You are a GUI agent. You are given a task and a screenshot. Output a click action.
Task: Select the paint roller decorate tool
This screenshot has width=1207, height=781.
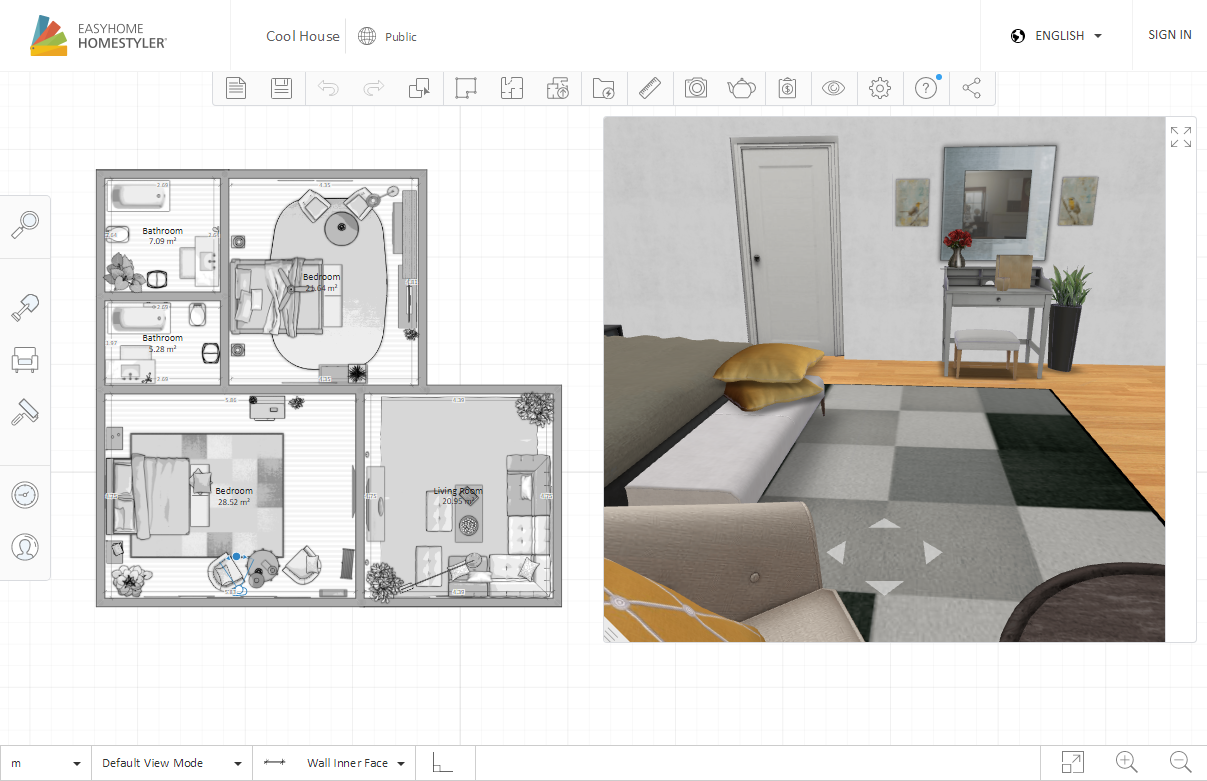pos(25,412)
